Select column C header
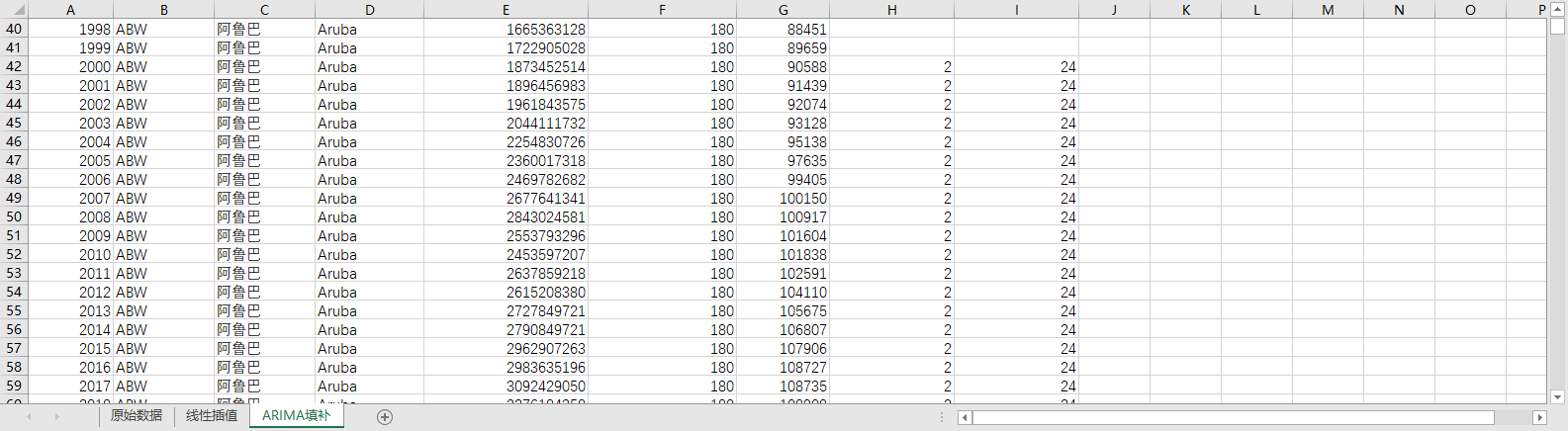1568x431 pixels. [264, 9]
